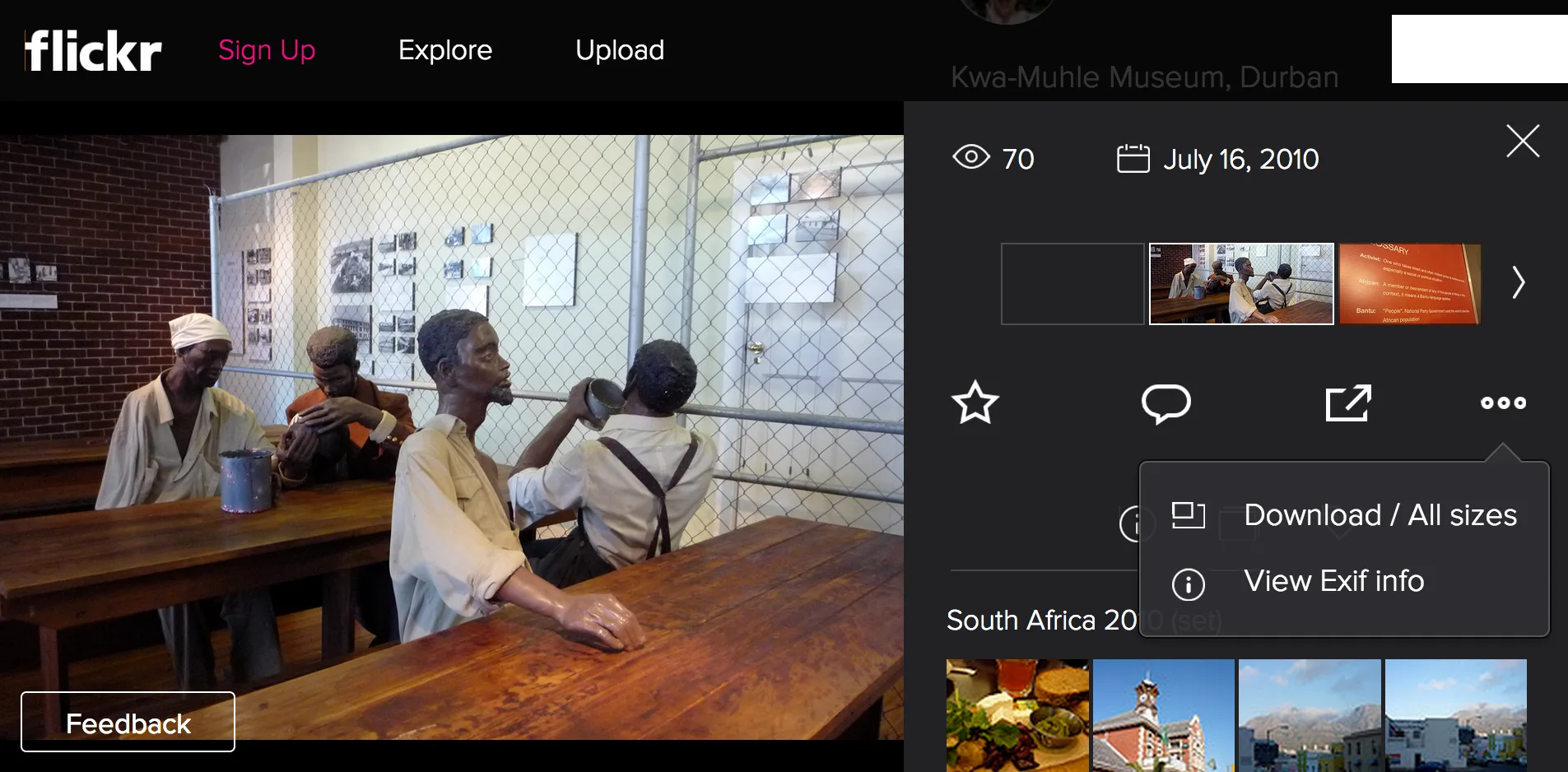Click the share arrow icon
The width and height of the screenshot is (1568, 772).
(x=1347, y=403)
